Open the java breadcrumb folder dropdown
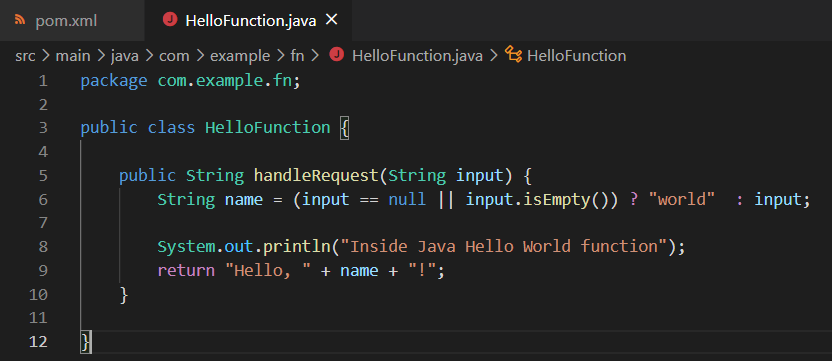 point(125,56)
